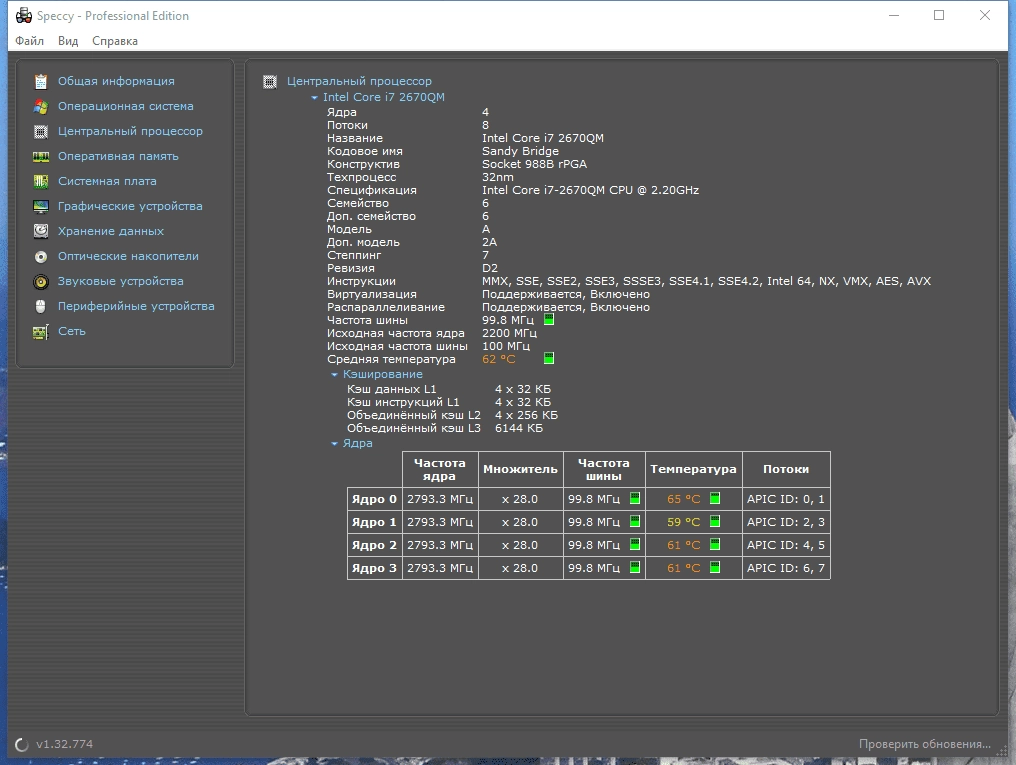The width and height of the screenshot is (1016, 765).
Task: Maximize the Speccy window
Action: coord(939,16)
